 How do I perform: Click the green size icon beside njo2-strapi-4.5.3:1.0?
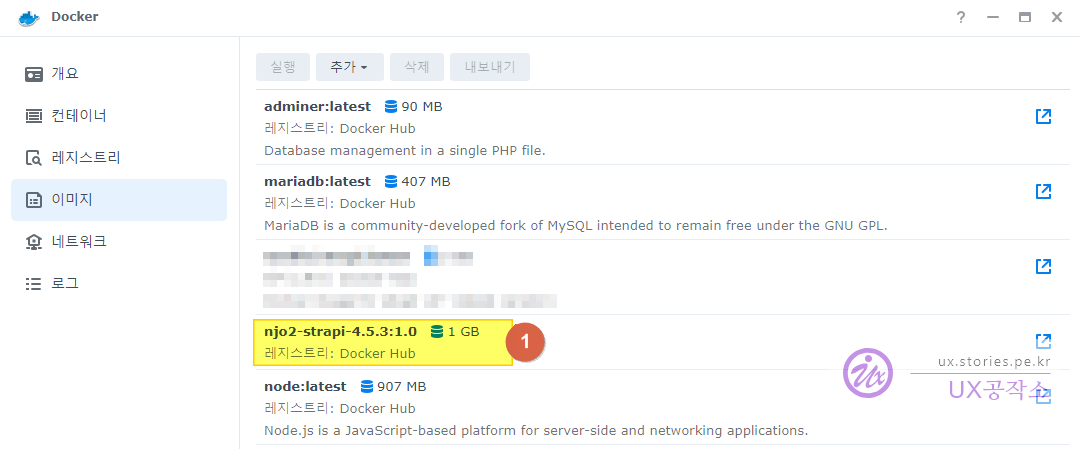[437, 332]
